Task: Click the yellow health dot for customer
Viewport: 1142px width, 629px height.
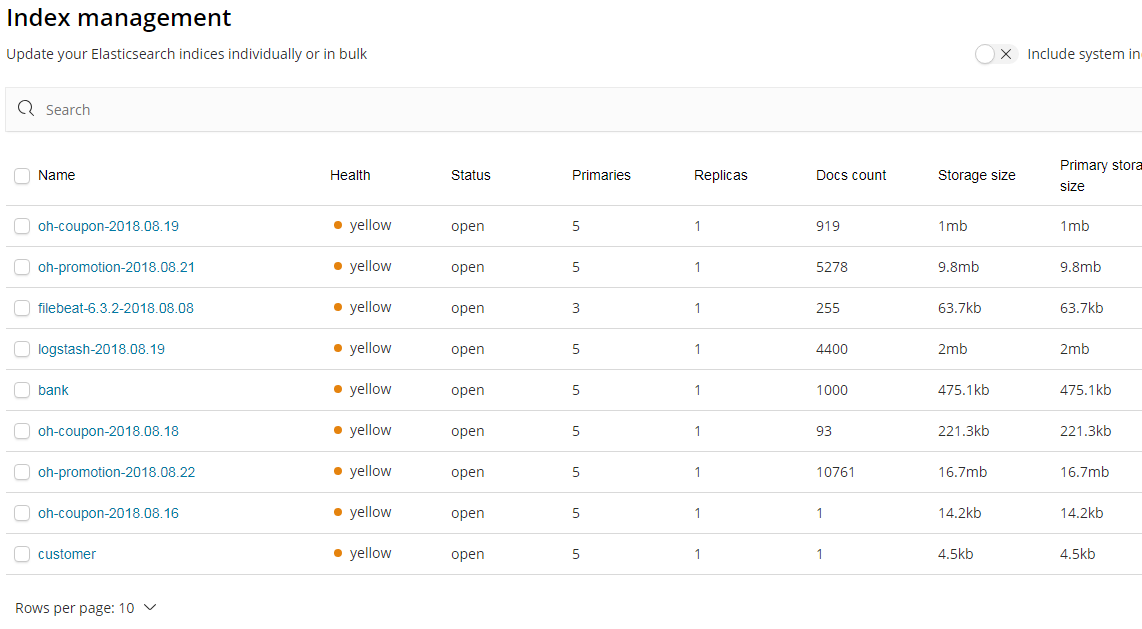Action: click(x=338, y=553)
